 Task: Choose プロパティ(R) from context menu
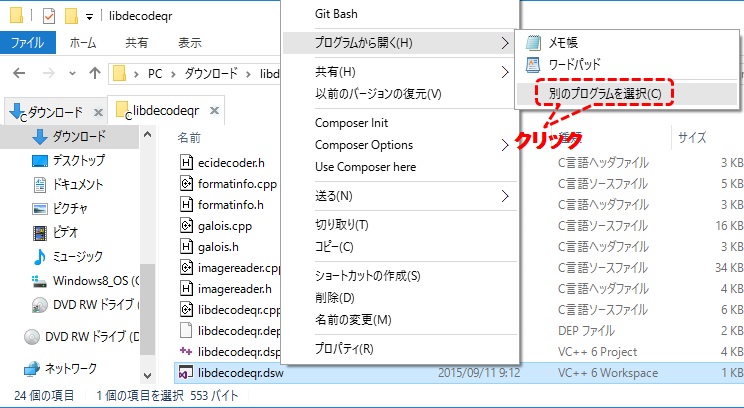click(x=343, y=348)
